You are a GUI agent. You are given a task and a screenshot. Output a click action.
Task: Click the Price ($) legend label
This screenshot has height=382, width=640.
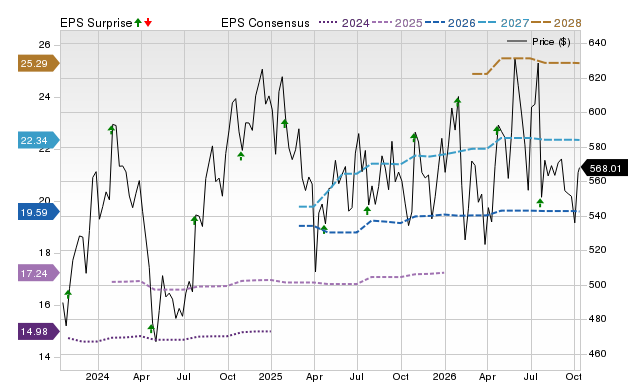pos(551,42)
